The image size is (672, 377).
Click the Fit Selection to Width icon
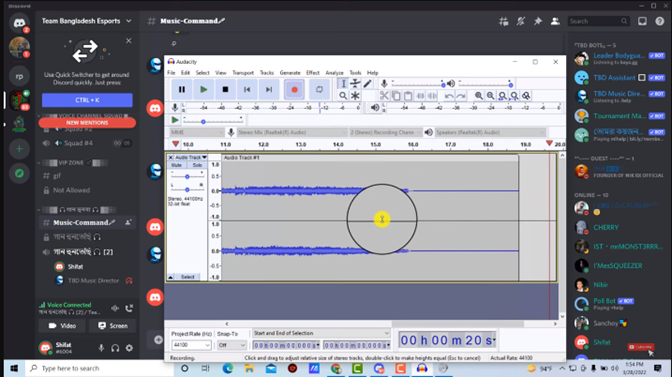click(x=502, y=96)
